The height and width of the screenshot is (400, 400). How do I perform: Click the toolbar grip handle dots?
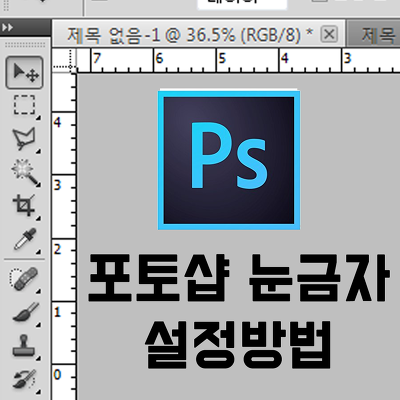click(x=25, y=45)
